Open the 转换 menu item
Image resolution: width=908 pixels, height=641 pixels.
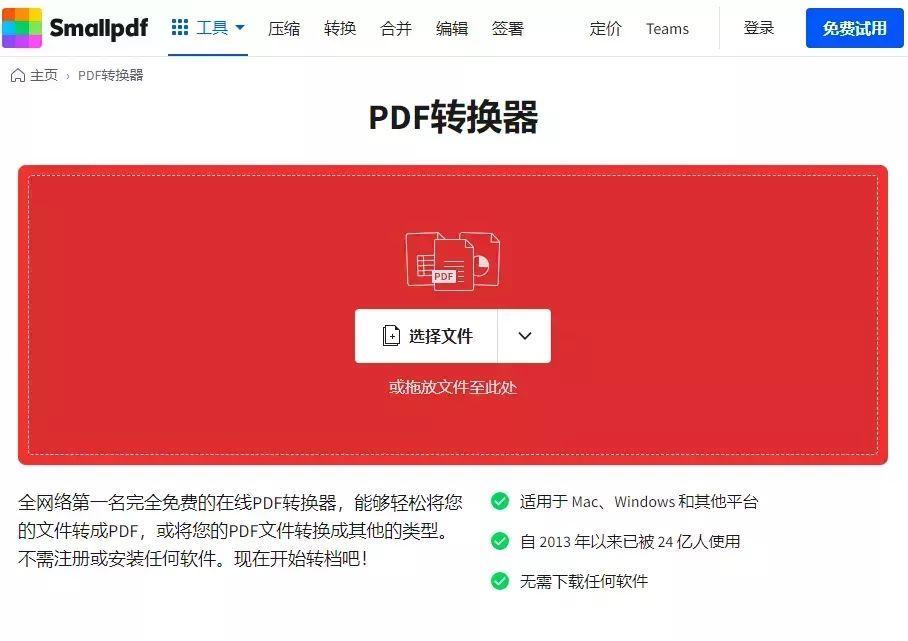click(x=340, y=28)
